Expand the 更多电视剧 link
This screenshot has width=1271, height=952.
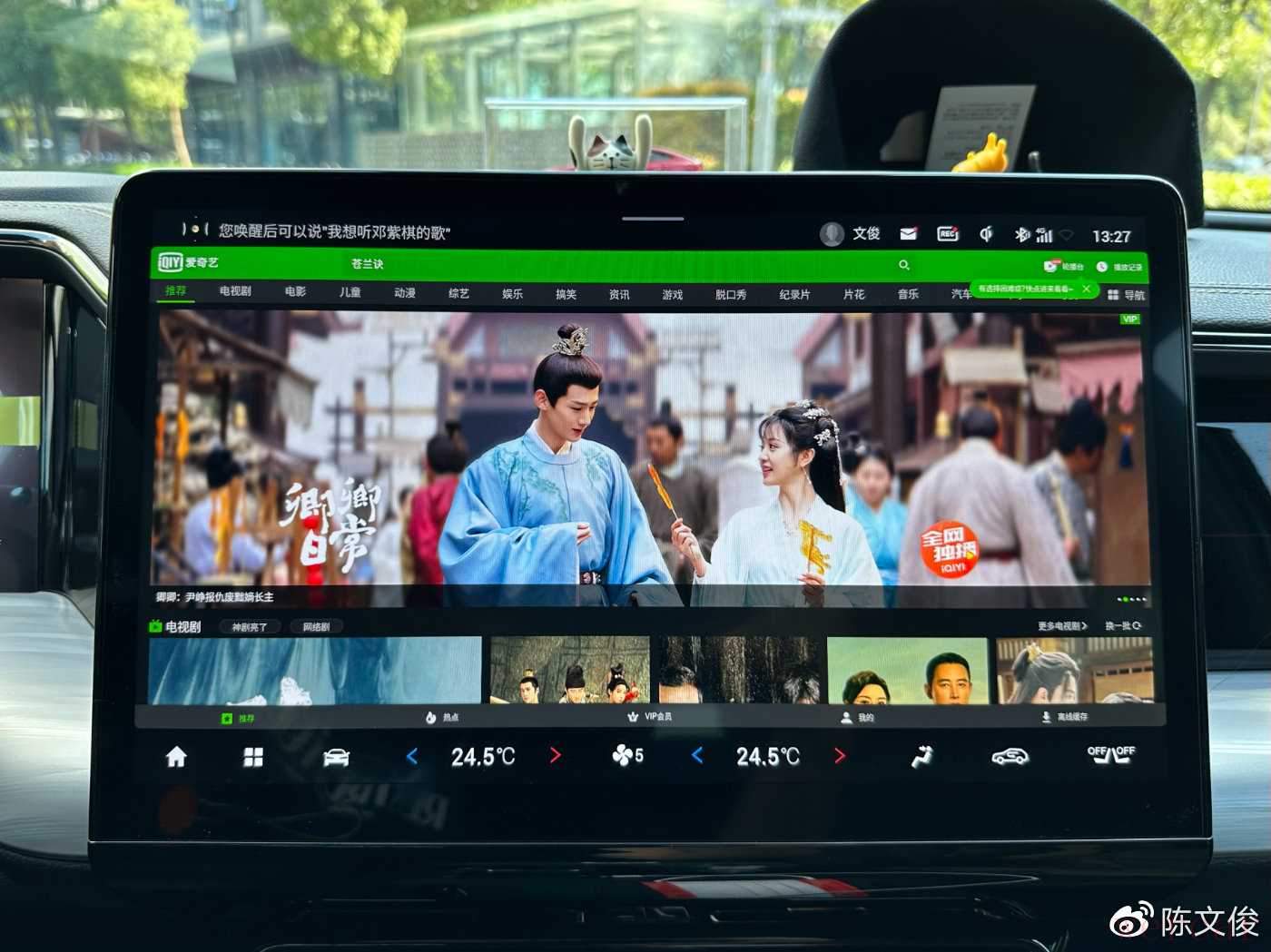(1061, 626)
